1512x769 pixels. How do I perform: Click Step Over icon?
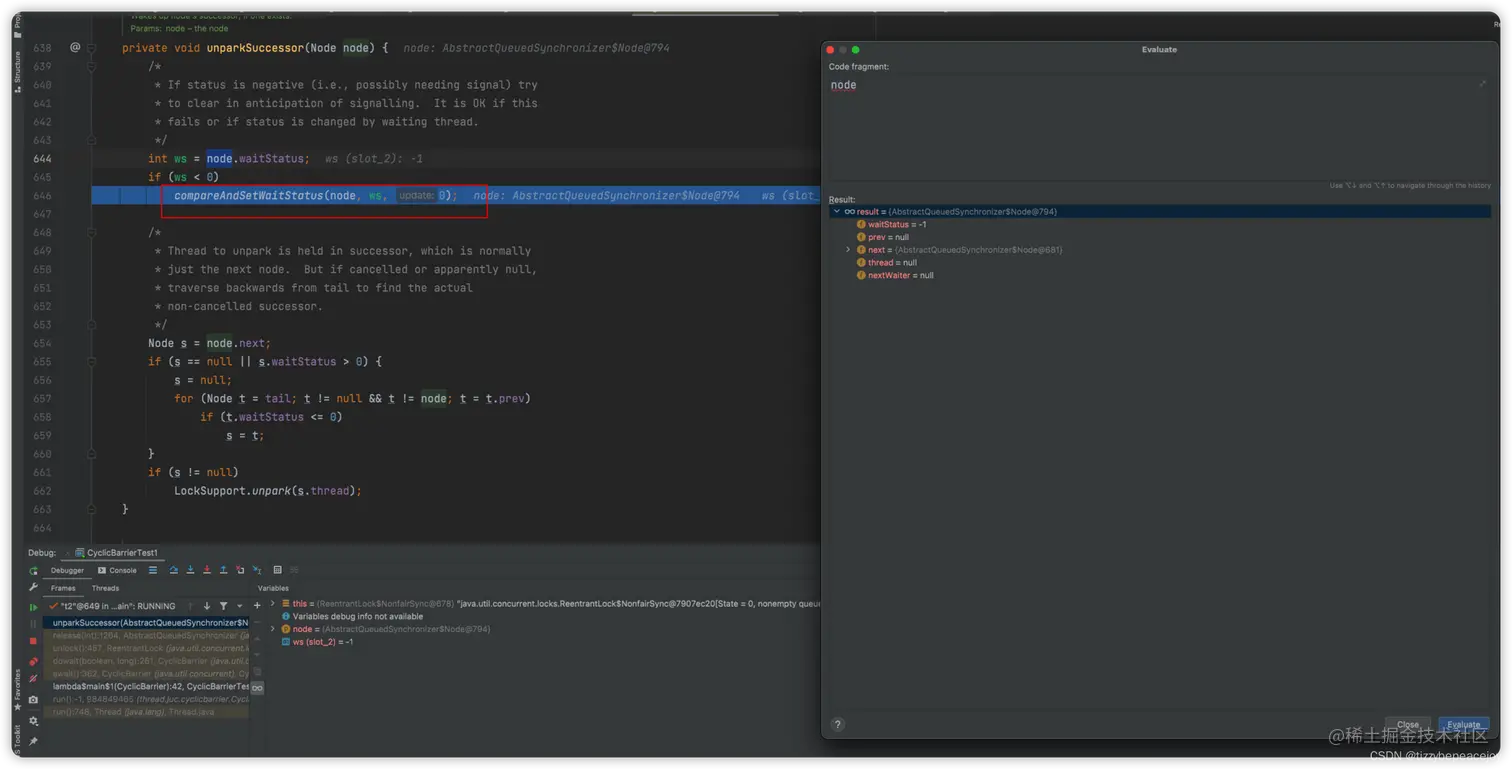(173, 570)
